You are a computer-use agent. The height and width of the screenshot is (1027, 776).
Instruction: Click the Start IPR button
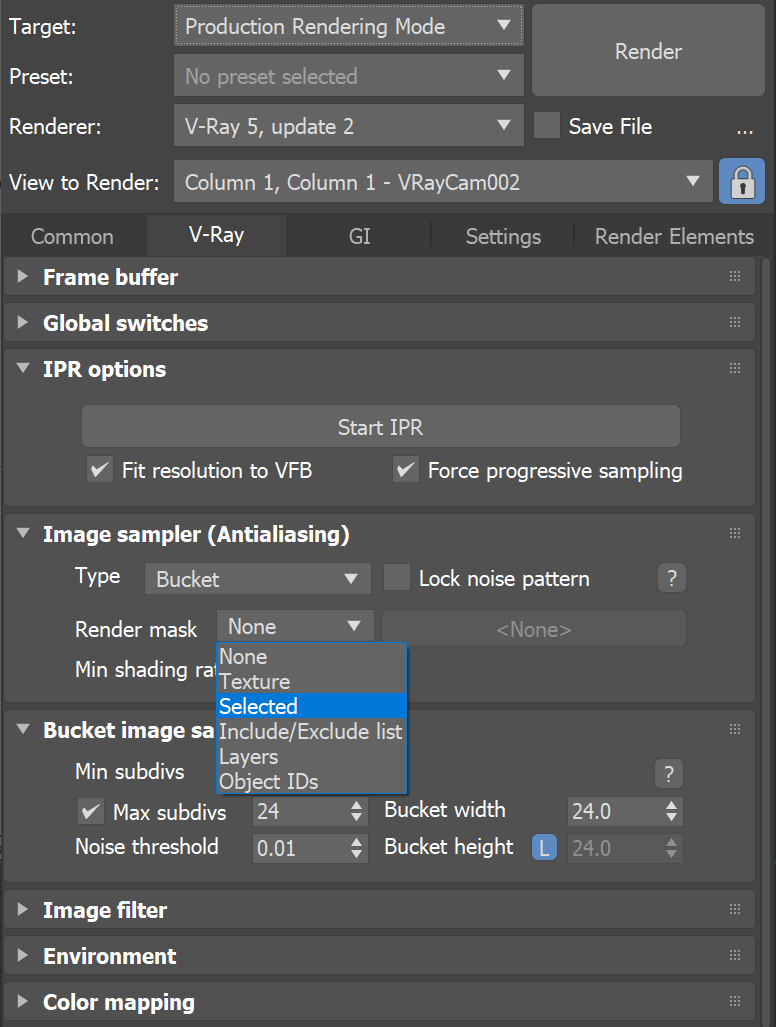point(380,426)
